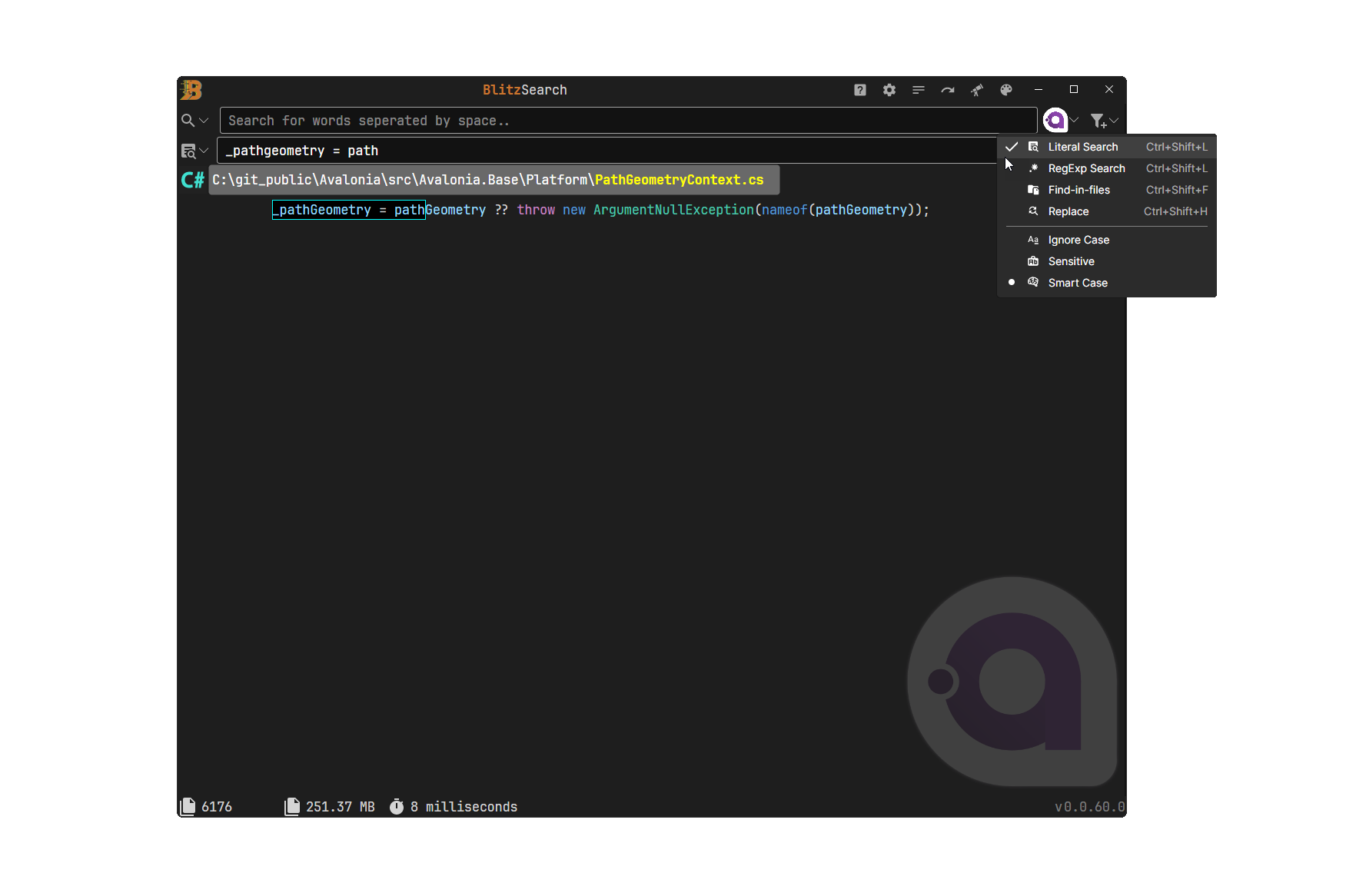The width and height of the screenshot is (1346, 896).
Task: Open the PathGeometryContext.cs result file path
Action: pyautogui.click(x=494, y=180)
